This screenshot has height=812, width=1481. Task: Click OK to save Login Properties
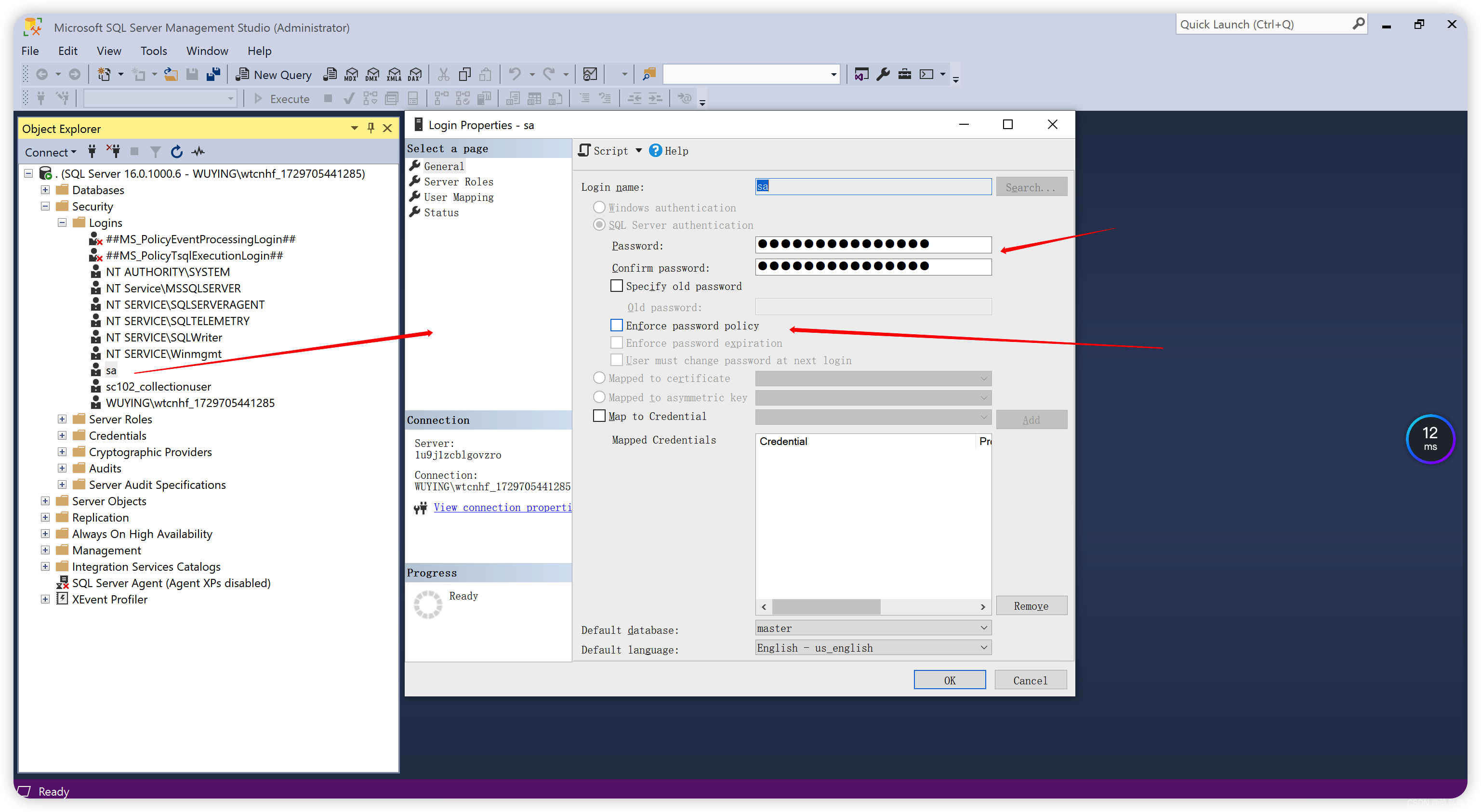(x=949, y=680)
